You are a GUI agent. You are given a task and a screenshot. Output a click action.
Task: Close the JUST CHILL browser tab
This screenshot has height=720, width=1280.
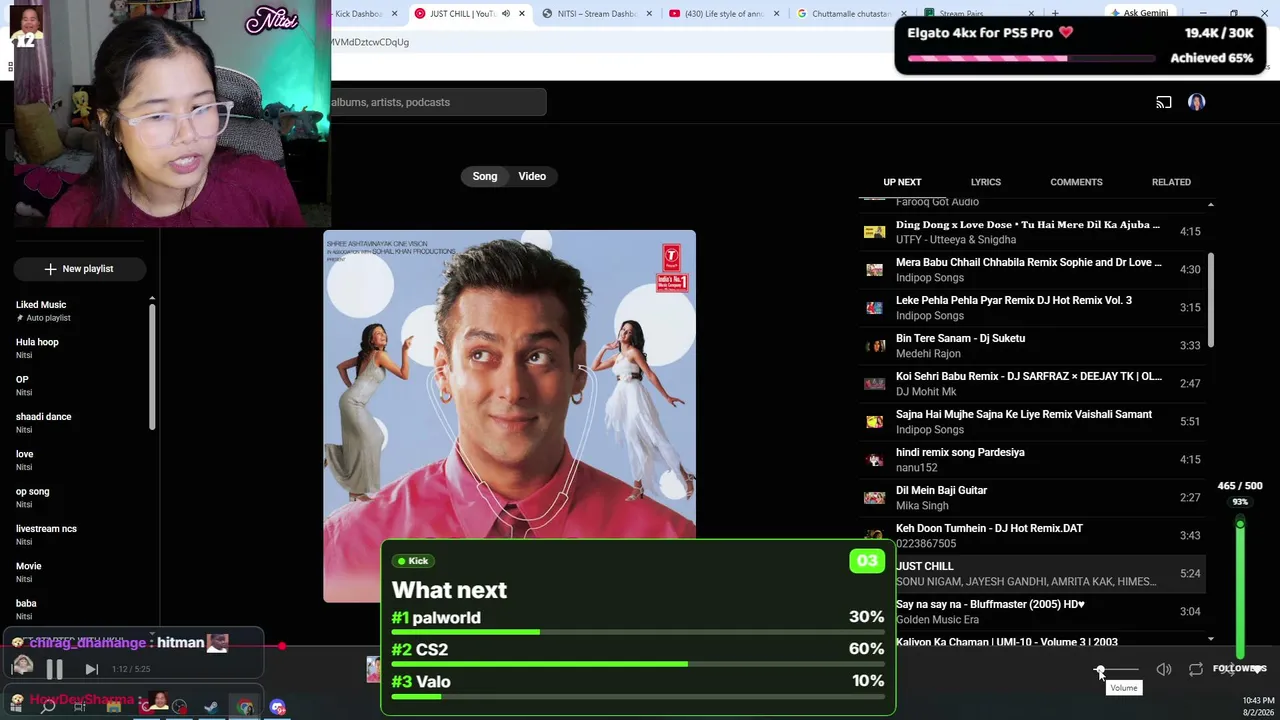click(522, 14)
